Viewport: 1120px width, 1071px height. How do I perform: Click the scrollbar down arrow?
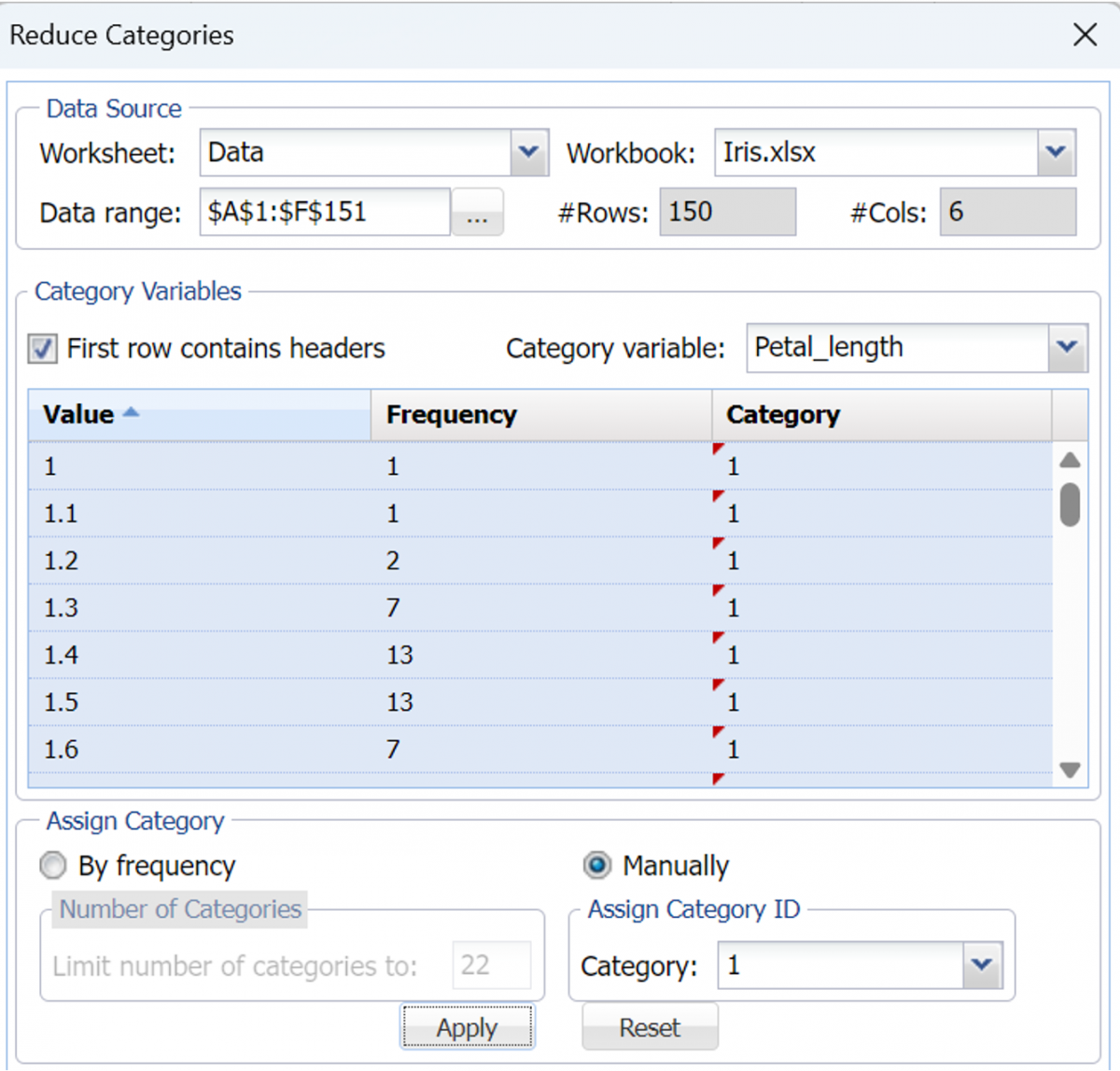click(x=1070, y=770)
